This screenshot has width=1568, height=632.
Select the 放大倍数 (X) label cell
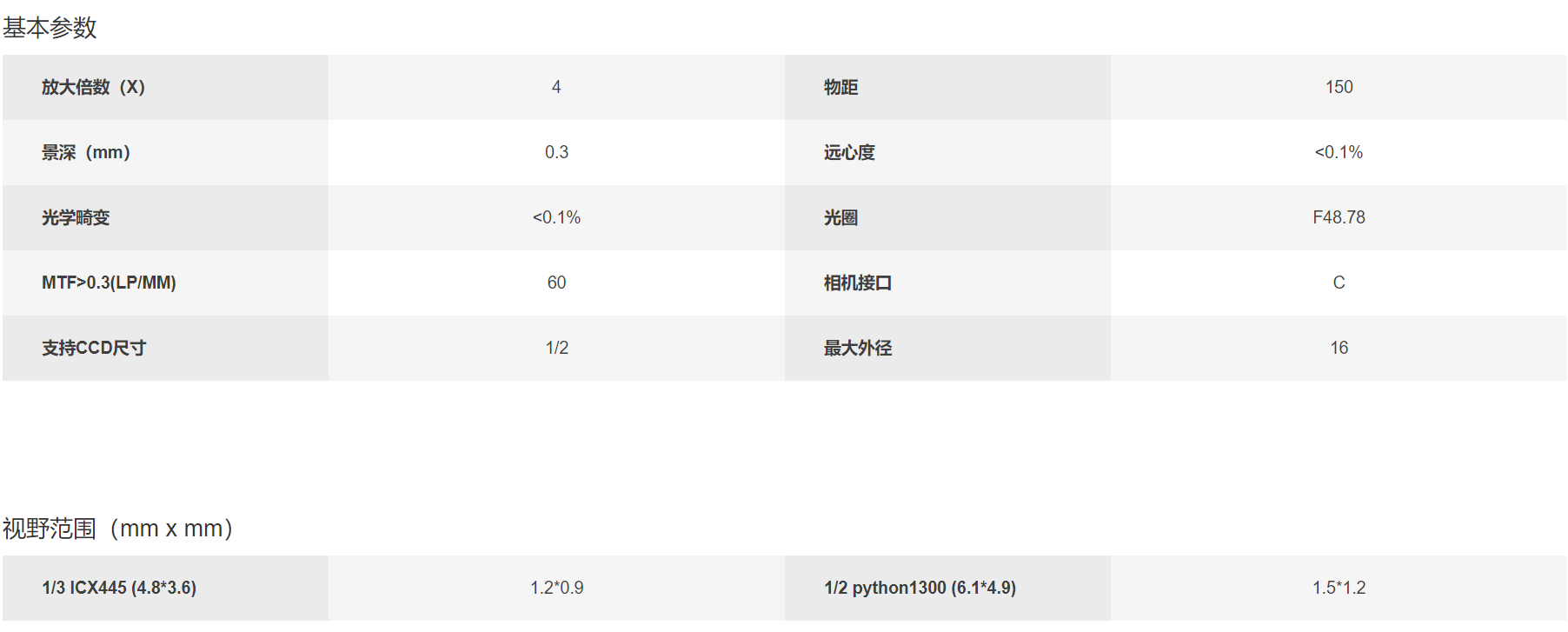pyautogui.click(x=165, y=87)
